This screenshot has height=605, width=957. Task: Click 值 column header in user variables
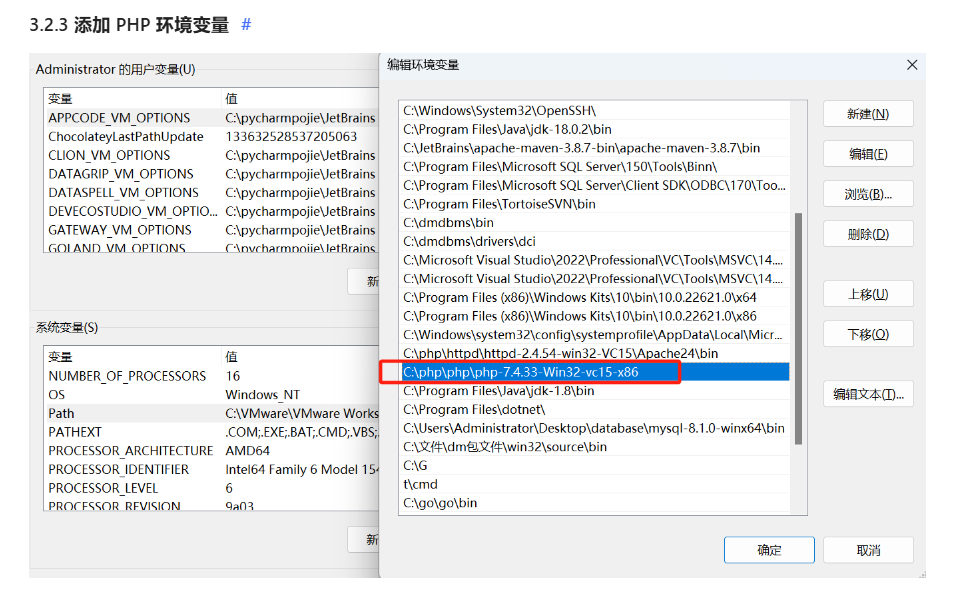pos(299,99)
